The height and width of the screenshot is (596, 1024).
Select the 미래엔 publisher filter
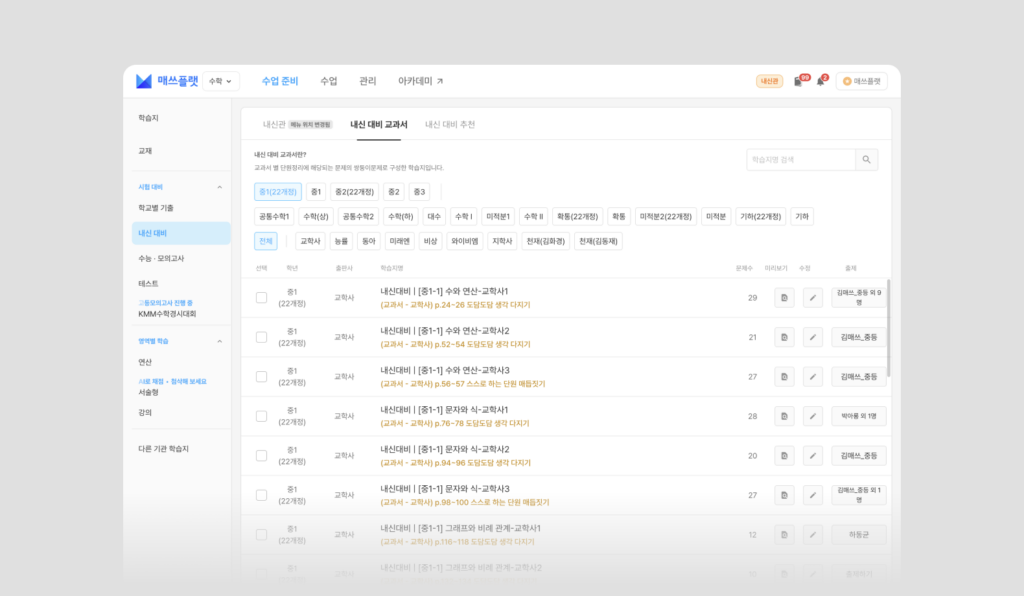[399, 241]
